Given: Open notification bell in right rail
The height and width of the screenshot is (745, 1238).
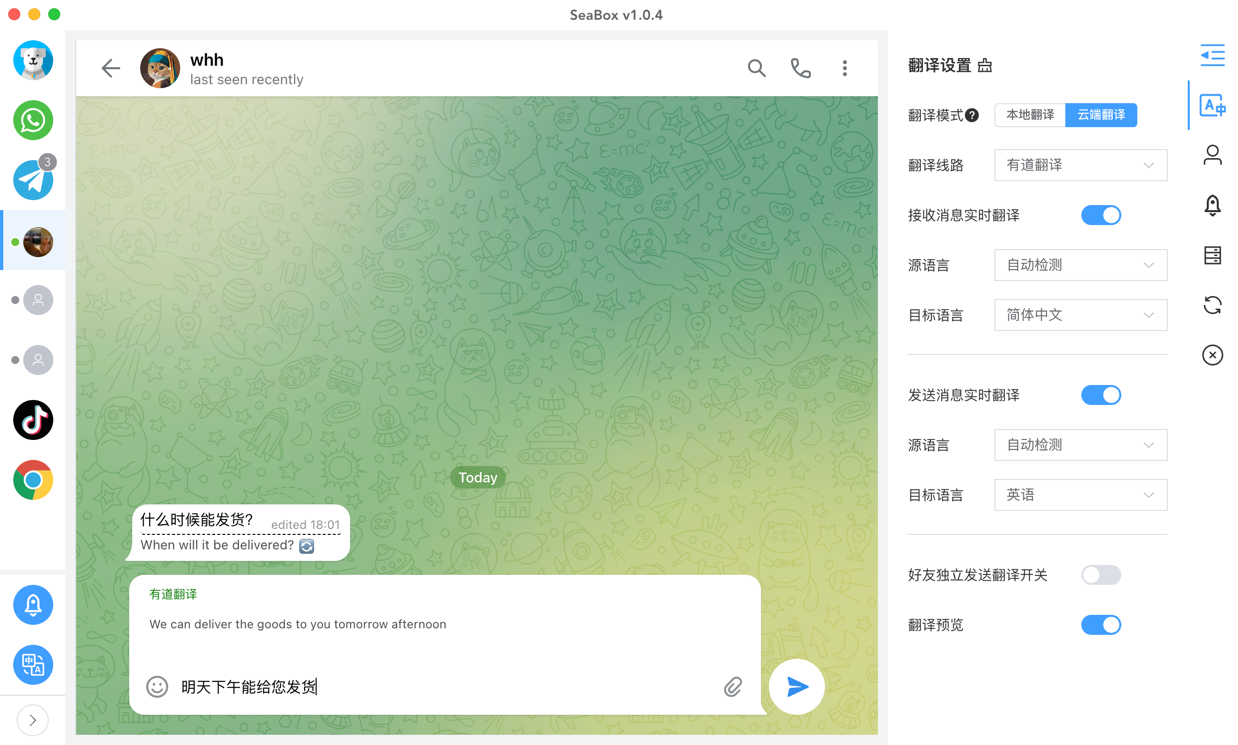Looking at the screenshot, I should 1212,205.
